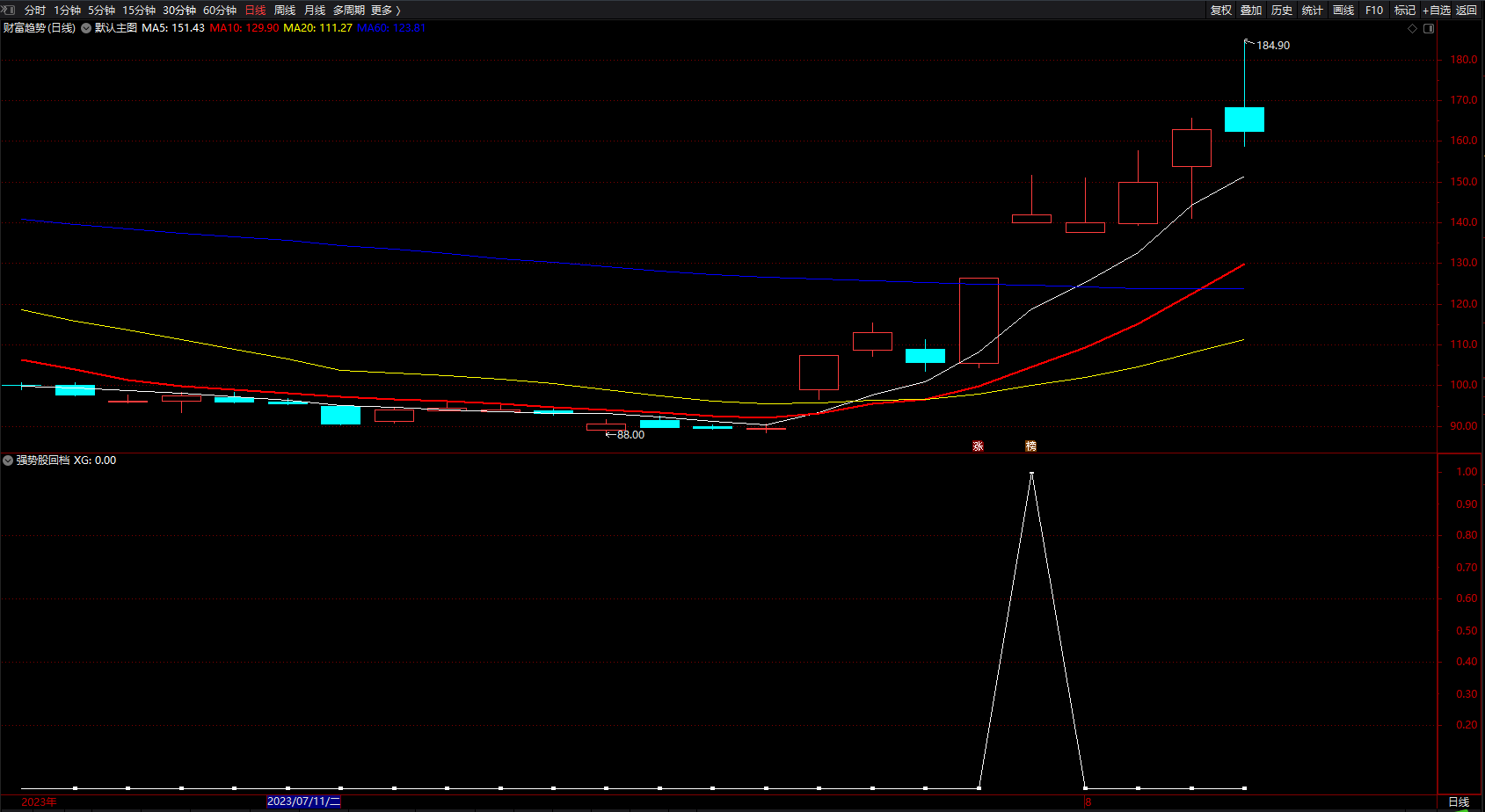Image resolution: width=1485 pixels, height=812 pixels.
Task: Open the 画线 drawing tool
Action: click(1343, 10)
